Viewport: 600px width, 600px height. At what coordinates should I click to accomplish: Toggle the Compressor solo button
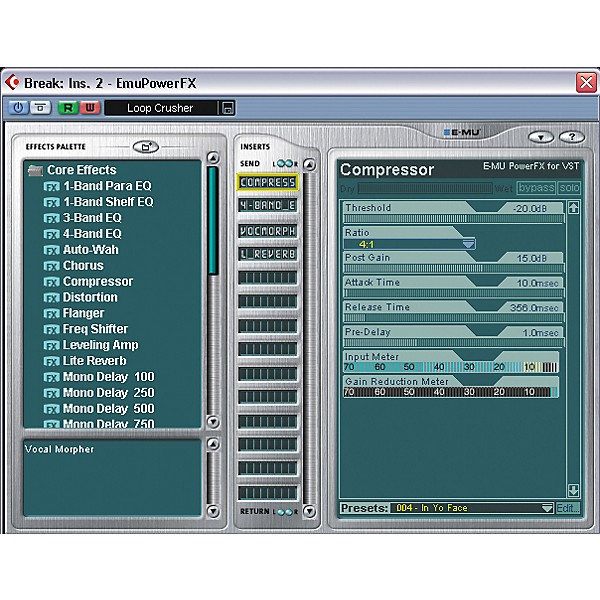(x=569, y=188)
